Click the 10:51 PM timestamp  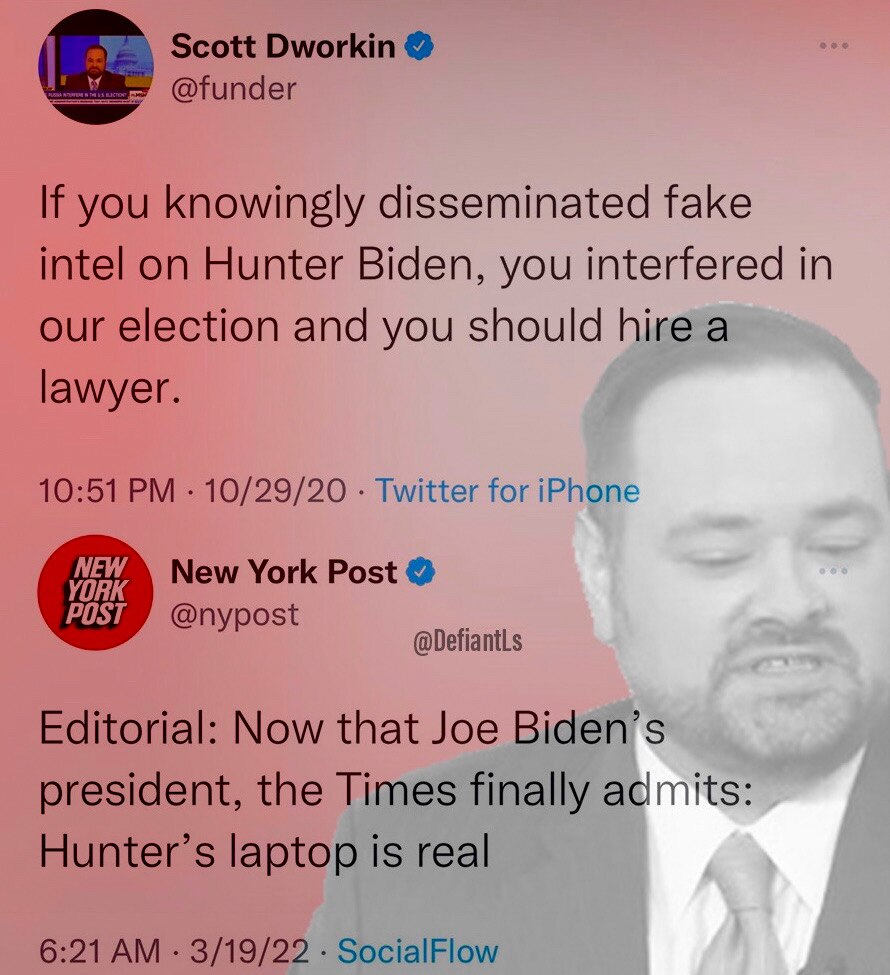[107, 491]
